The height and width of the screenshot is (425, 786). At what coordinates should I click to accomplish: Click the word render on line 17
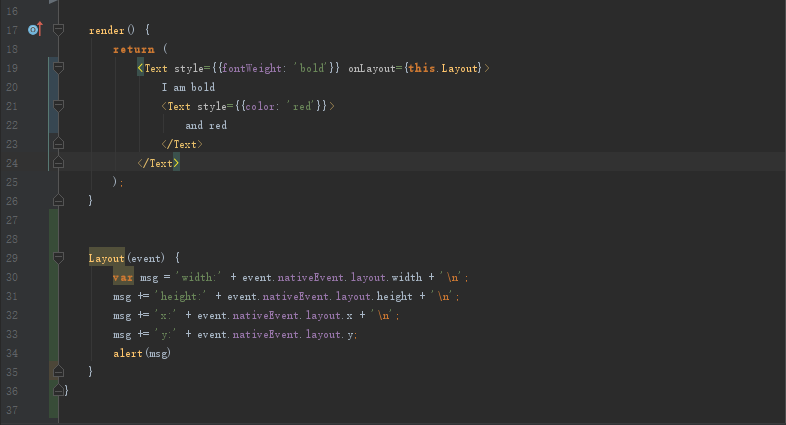pyautogui.click(x=106, y=30)
